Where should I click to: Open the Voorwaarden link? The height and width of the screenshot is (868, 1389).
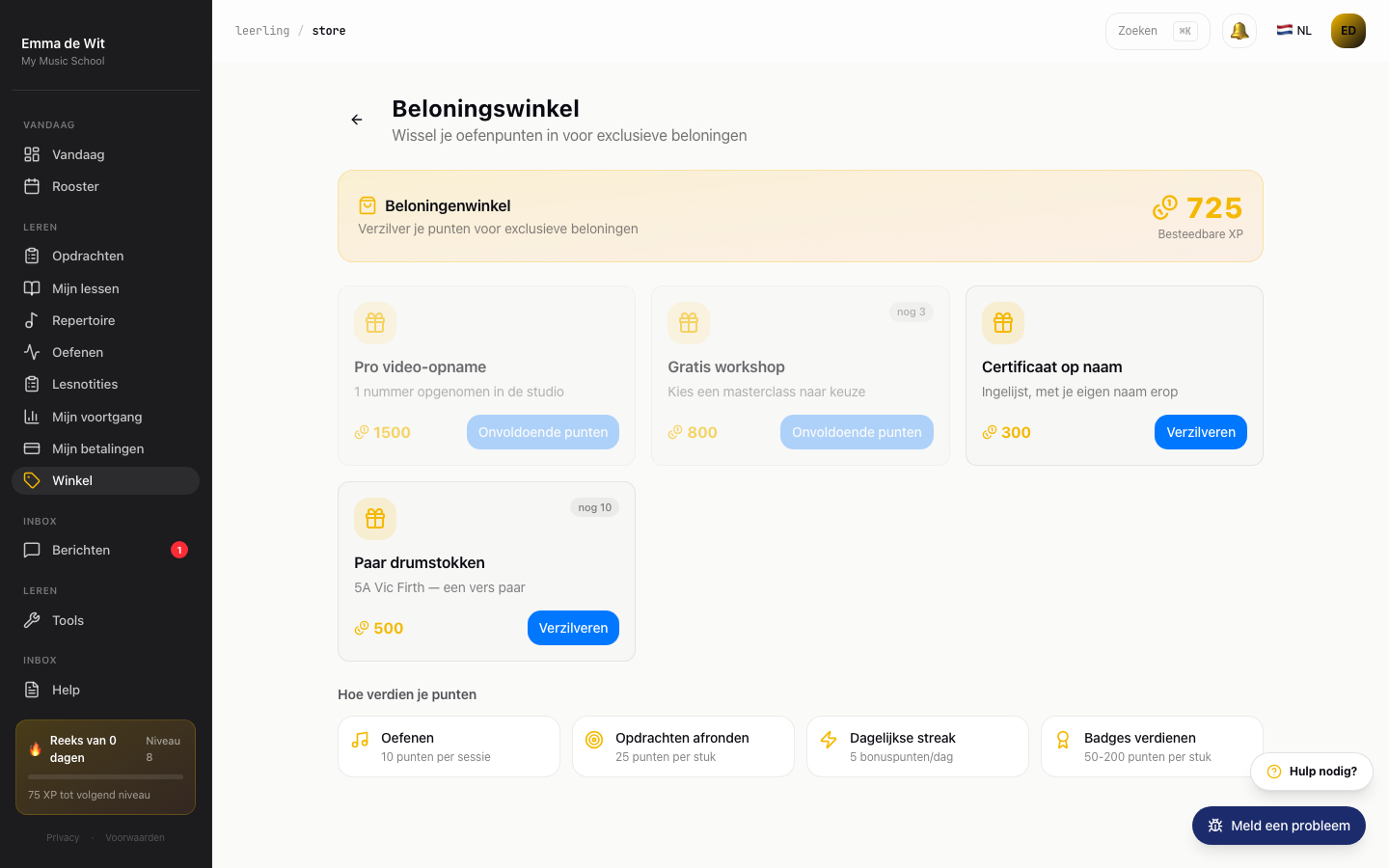(135, 837)
